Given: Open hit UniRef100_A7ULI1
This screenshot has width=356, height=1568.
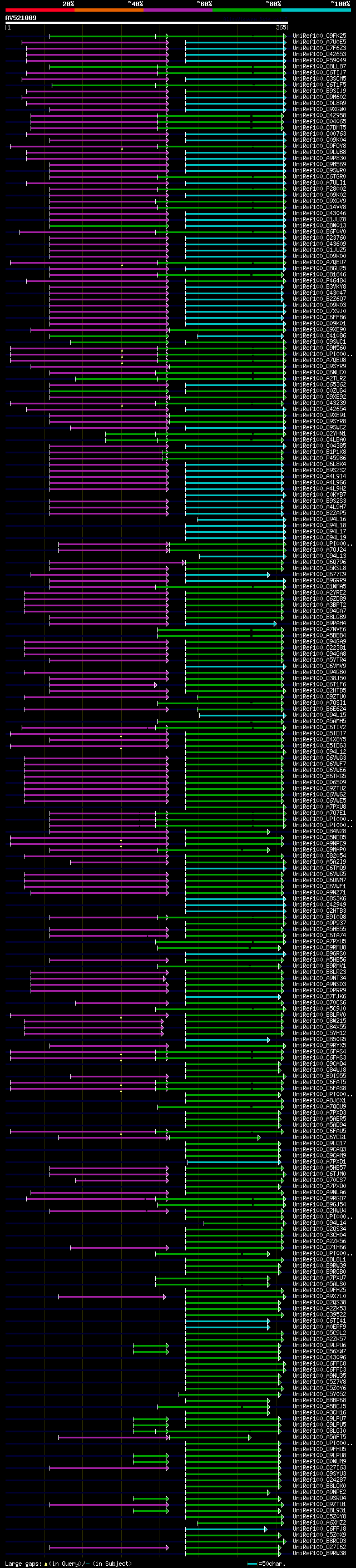Looking at the screenshot, I should [x=319, y=183].
